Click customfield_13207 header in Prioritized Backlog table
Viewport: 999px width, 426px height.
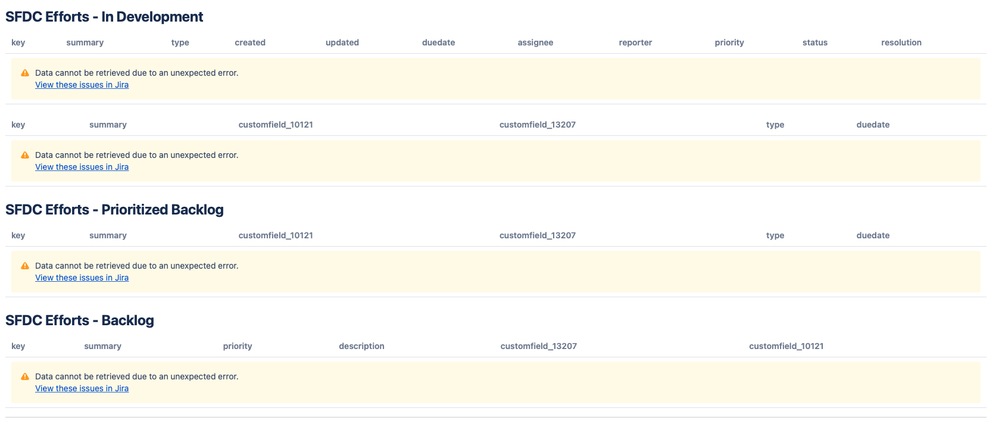click(x=538, y=236)
